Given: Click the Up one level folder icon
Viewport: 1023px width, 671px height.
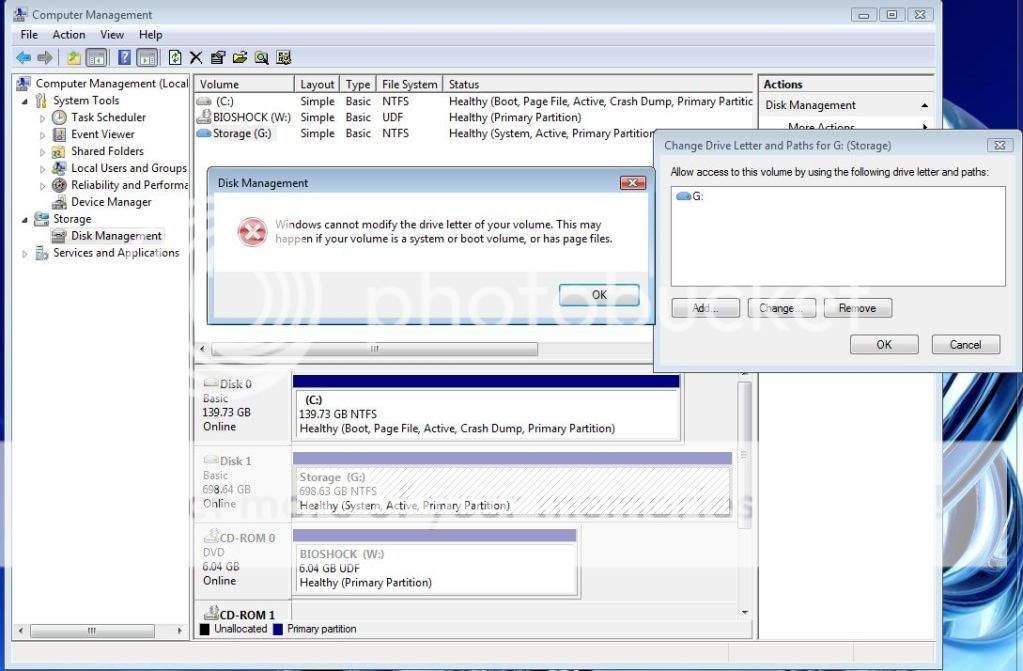Looking at the screenshot, I should pos(74,58).
